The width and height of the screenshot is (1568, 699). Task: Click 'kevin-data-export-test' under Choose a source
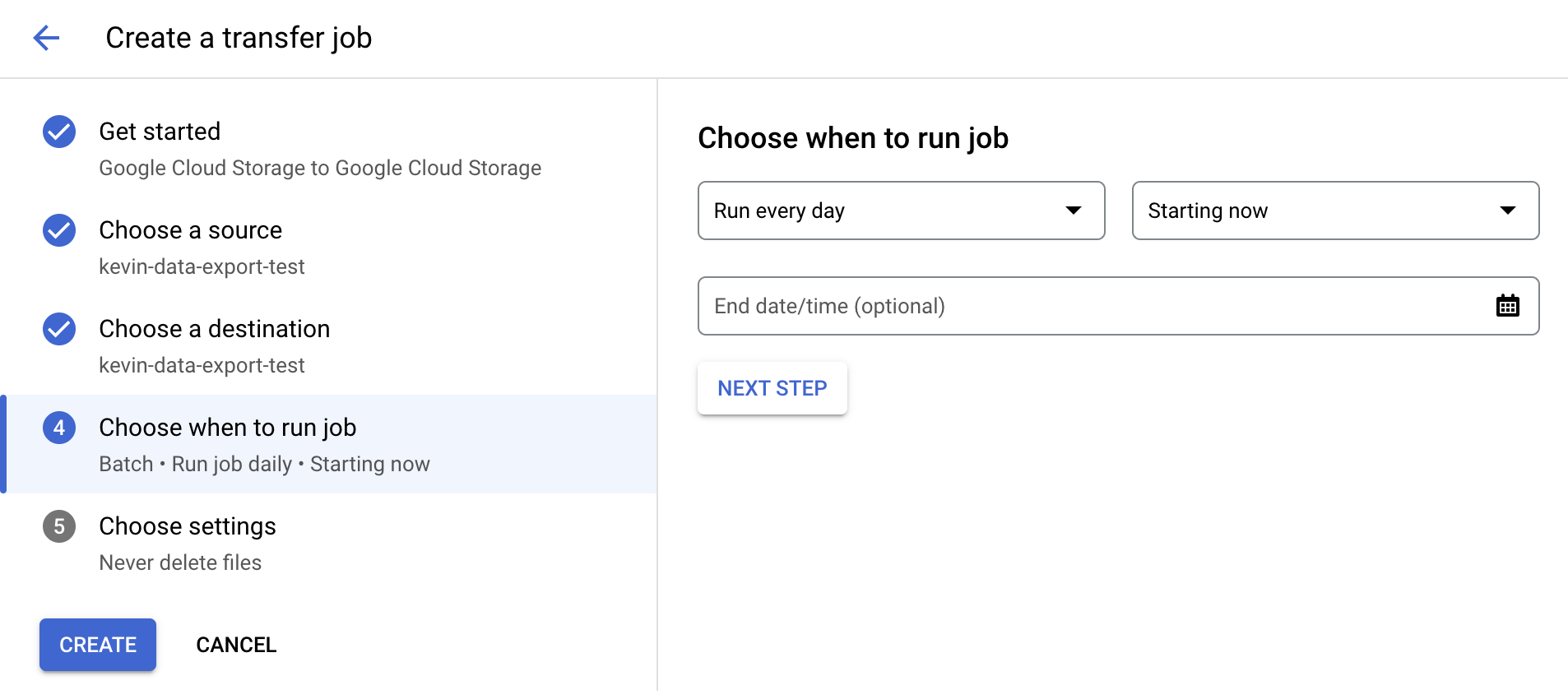coord(202,266)
